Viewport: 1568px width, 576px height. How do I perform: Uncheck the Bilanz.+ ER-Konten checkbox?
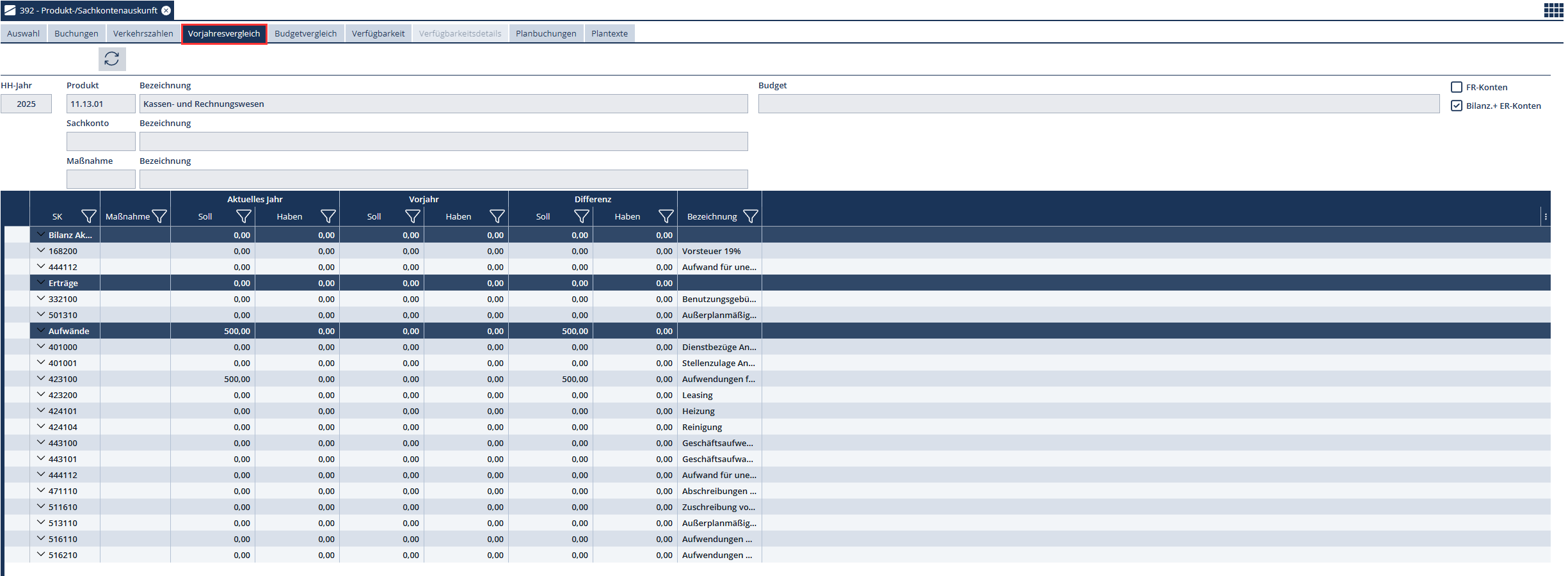1457,106
